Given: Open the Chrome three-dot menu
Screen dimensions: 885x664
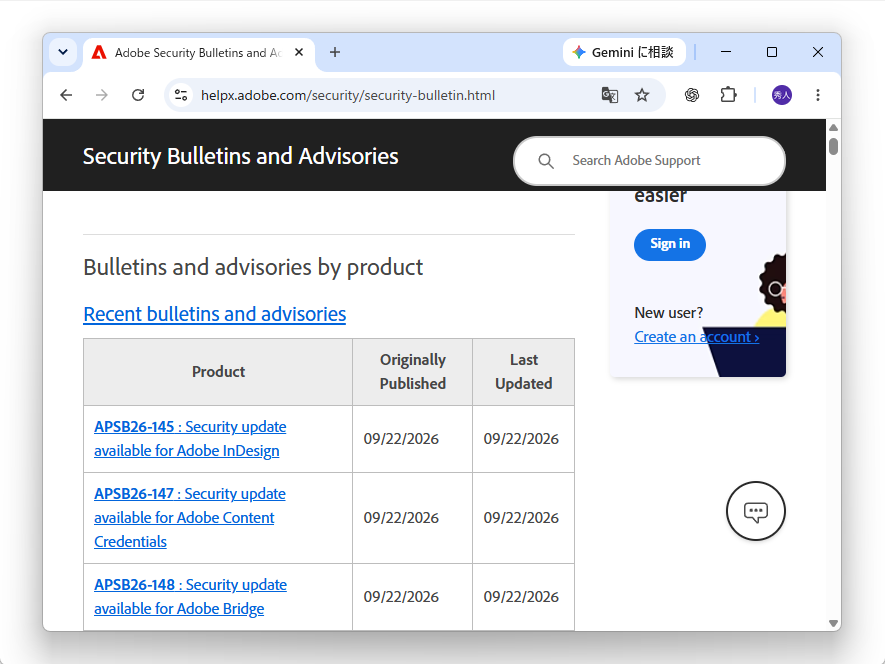Looking at the screenshot, I should pos(818,95).
